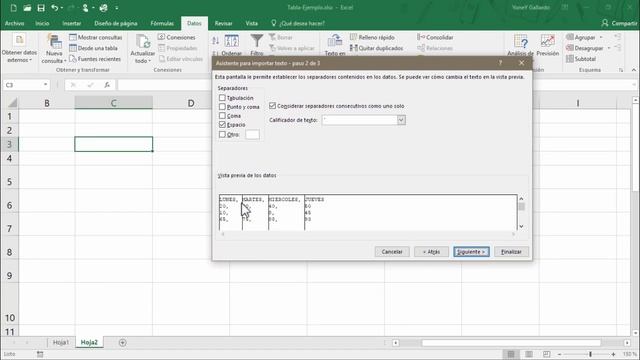This screenshot has height=360, width=640.
Task: Click the Open folder icon in quick access toolbar
Action: [x=27, y=8]
